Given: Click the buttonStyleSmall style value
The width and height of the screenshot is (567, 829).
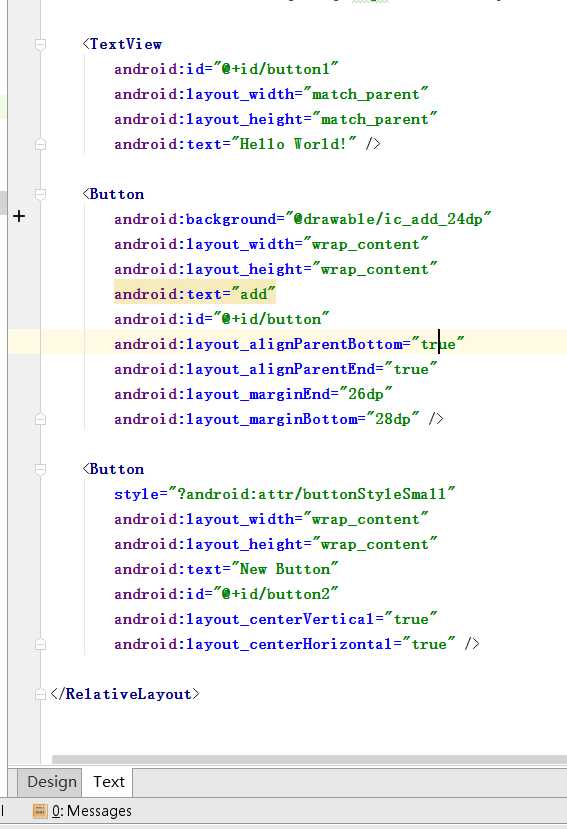Looking at the screenshot, I should coord(311,494).
